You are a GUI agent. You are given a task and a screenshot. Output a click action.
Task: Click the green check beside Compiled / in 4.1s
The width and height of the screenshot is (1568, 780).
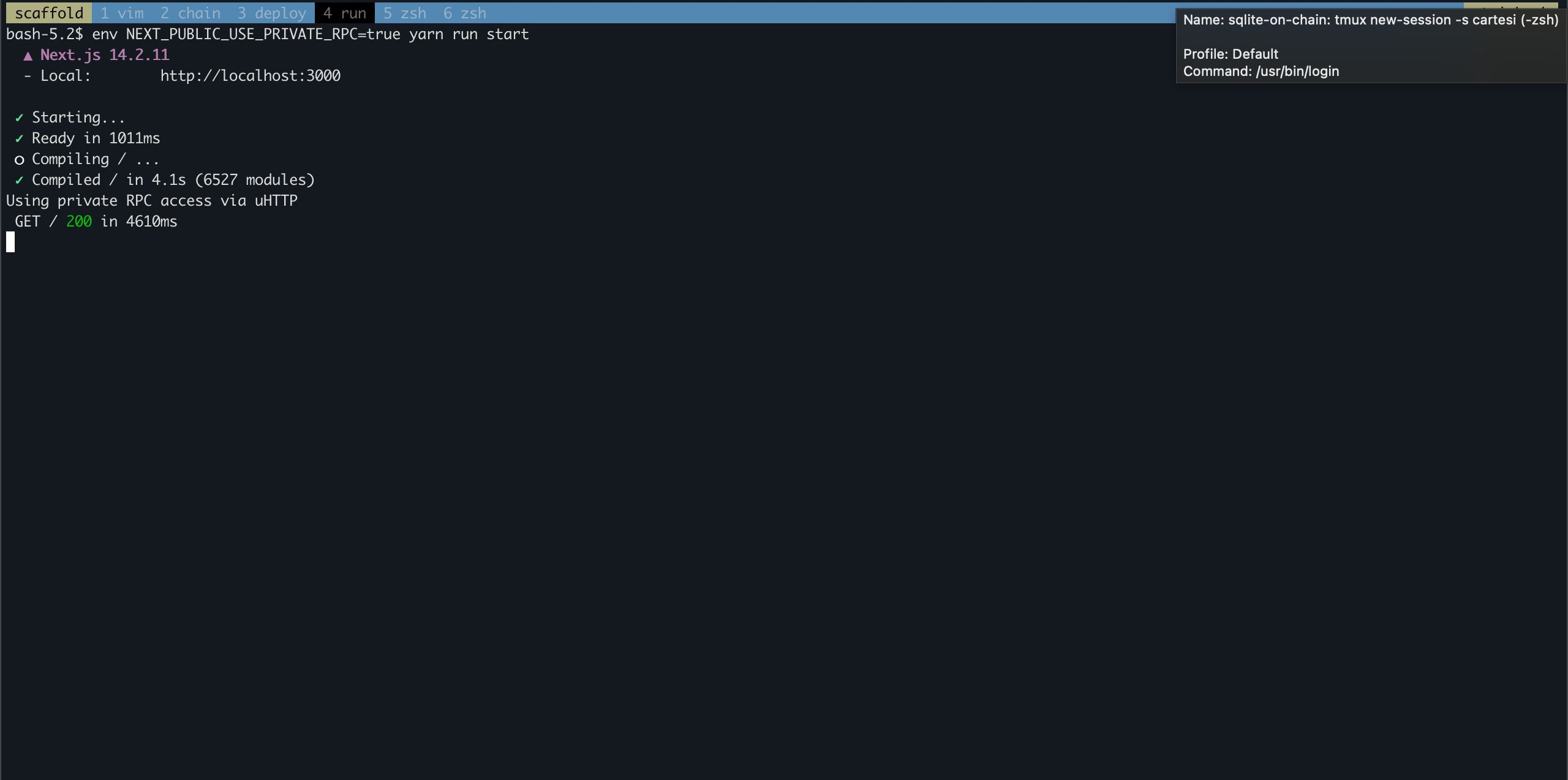click(19, 180)
